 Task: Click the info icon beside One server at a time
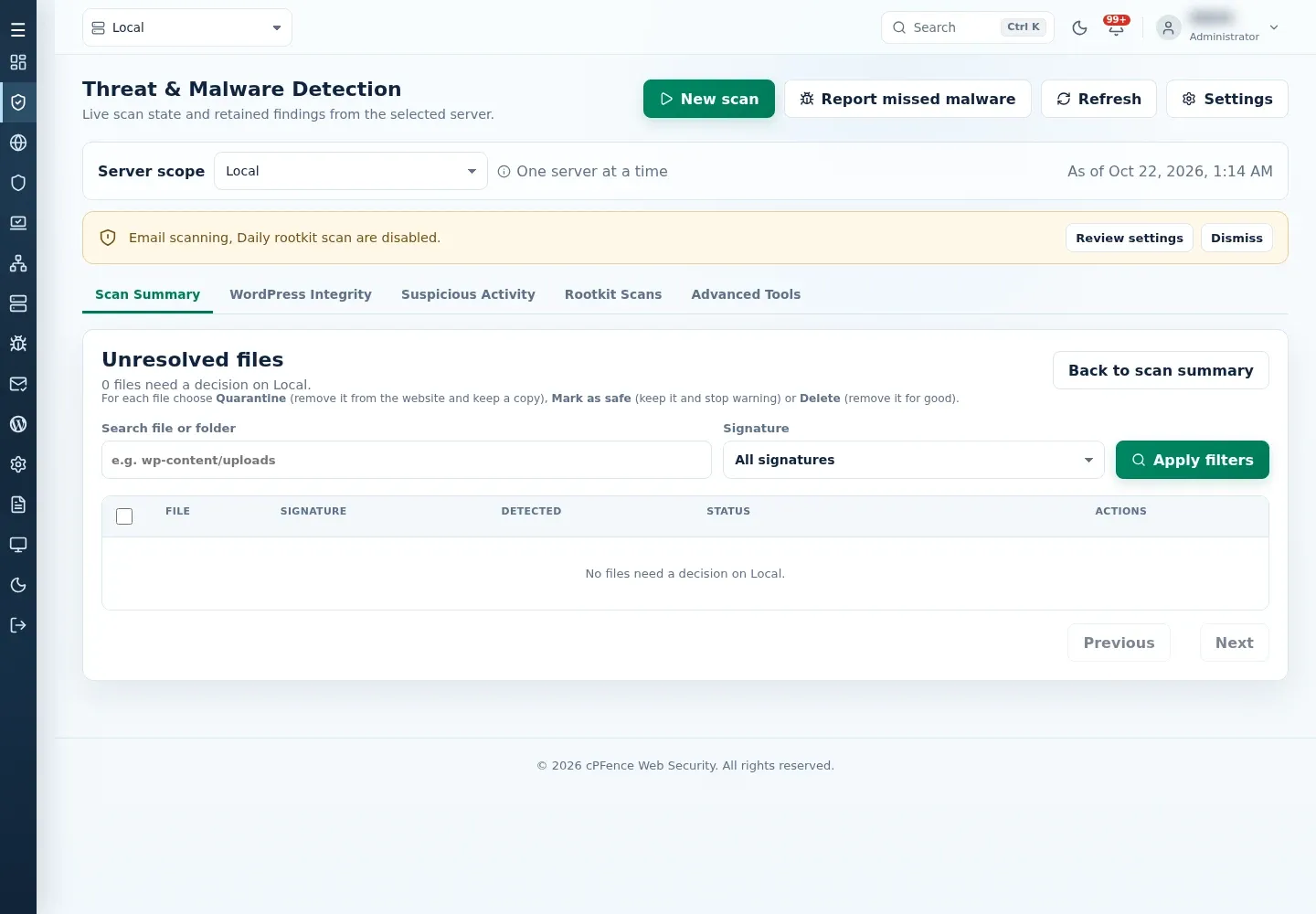(504, 171)
